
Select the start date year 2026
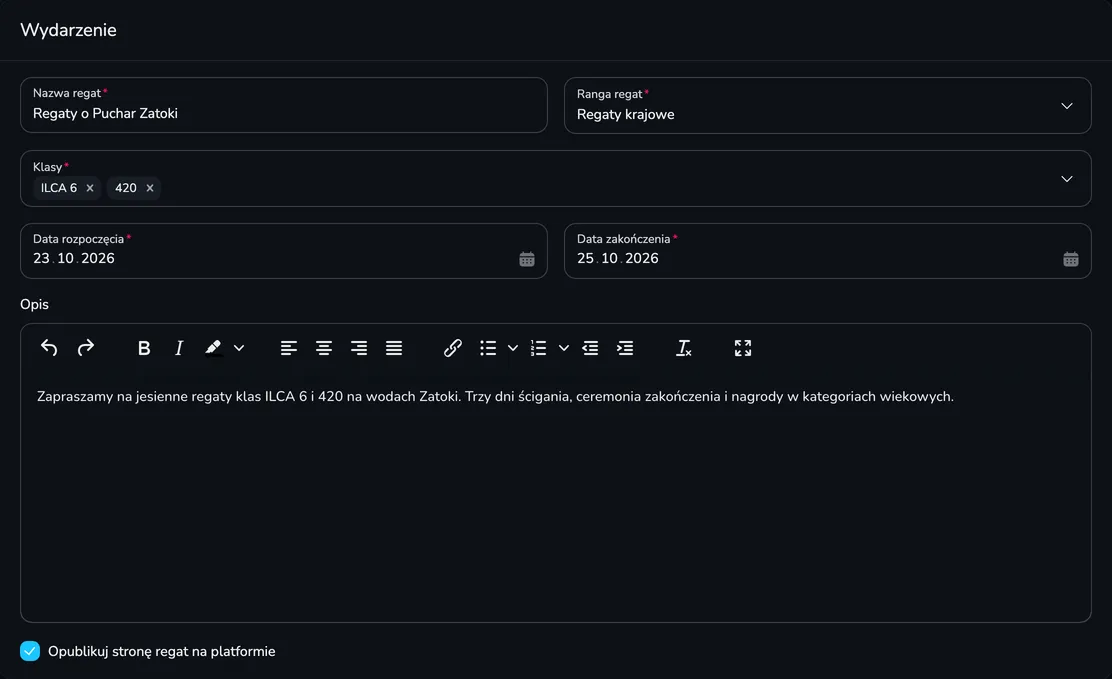[x=98, y=258]
